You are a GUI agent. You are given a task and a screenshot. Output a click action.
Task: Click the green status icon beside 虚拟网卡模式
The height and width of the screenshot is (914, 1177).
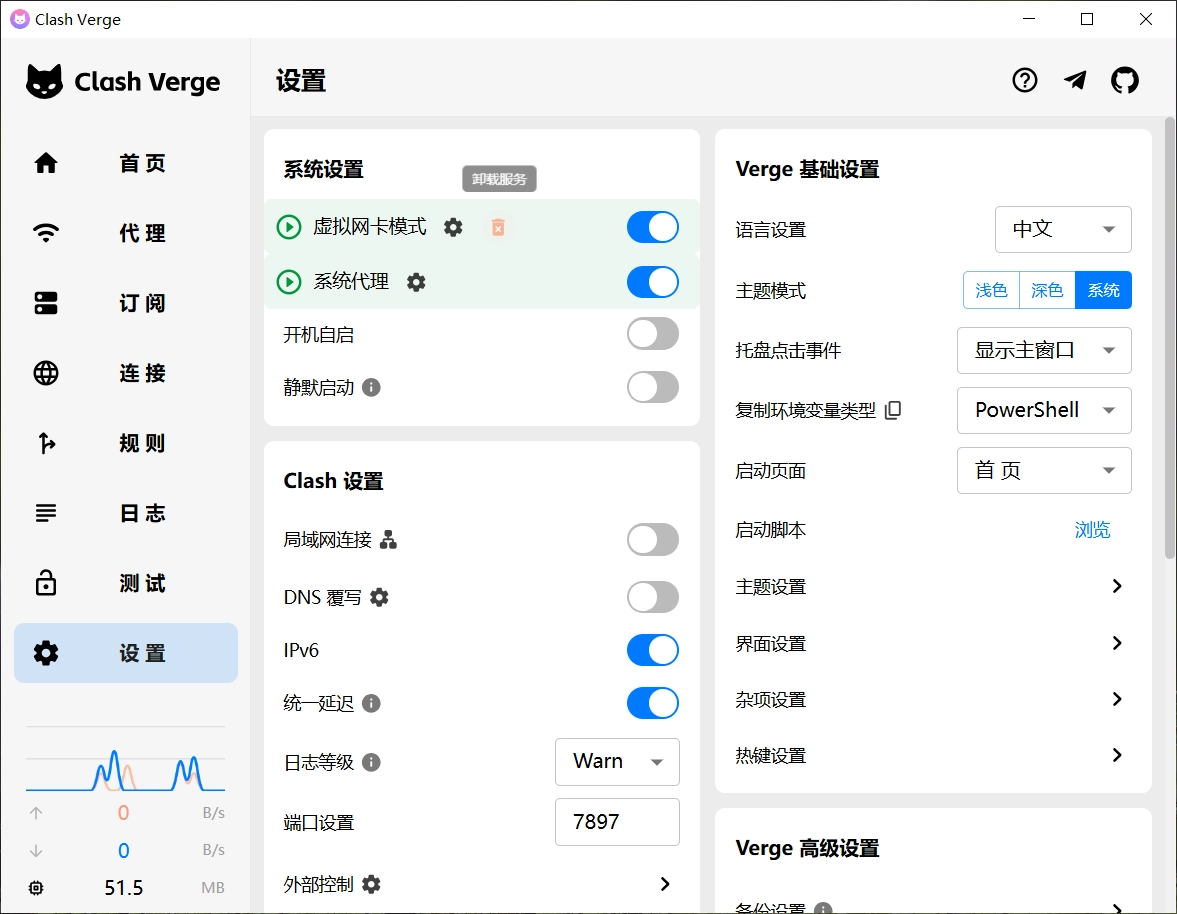289,227
